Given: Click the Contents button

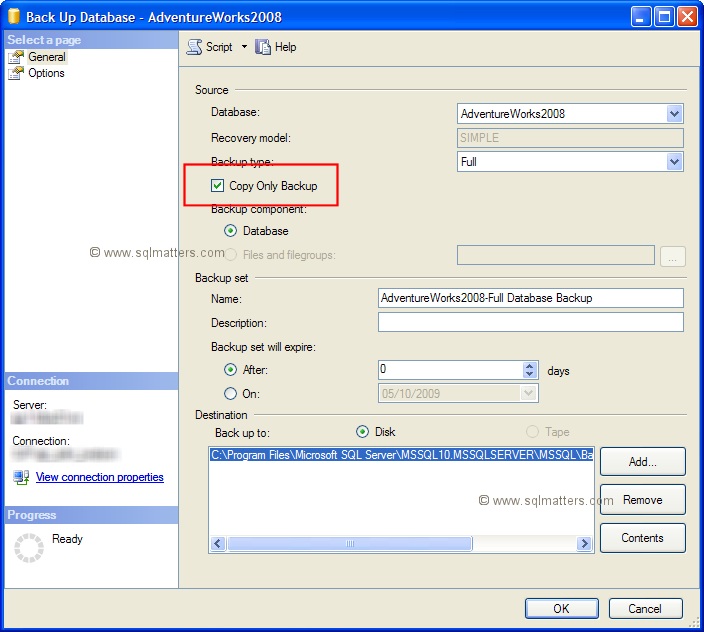Looking at the screenshot, I should coord(642,538).
